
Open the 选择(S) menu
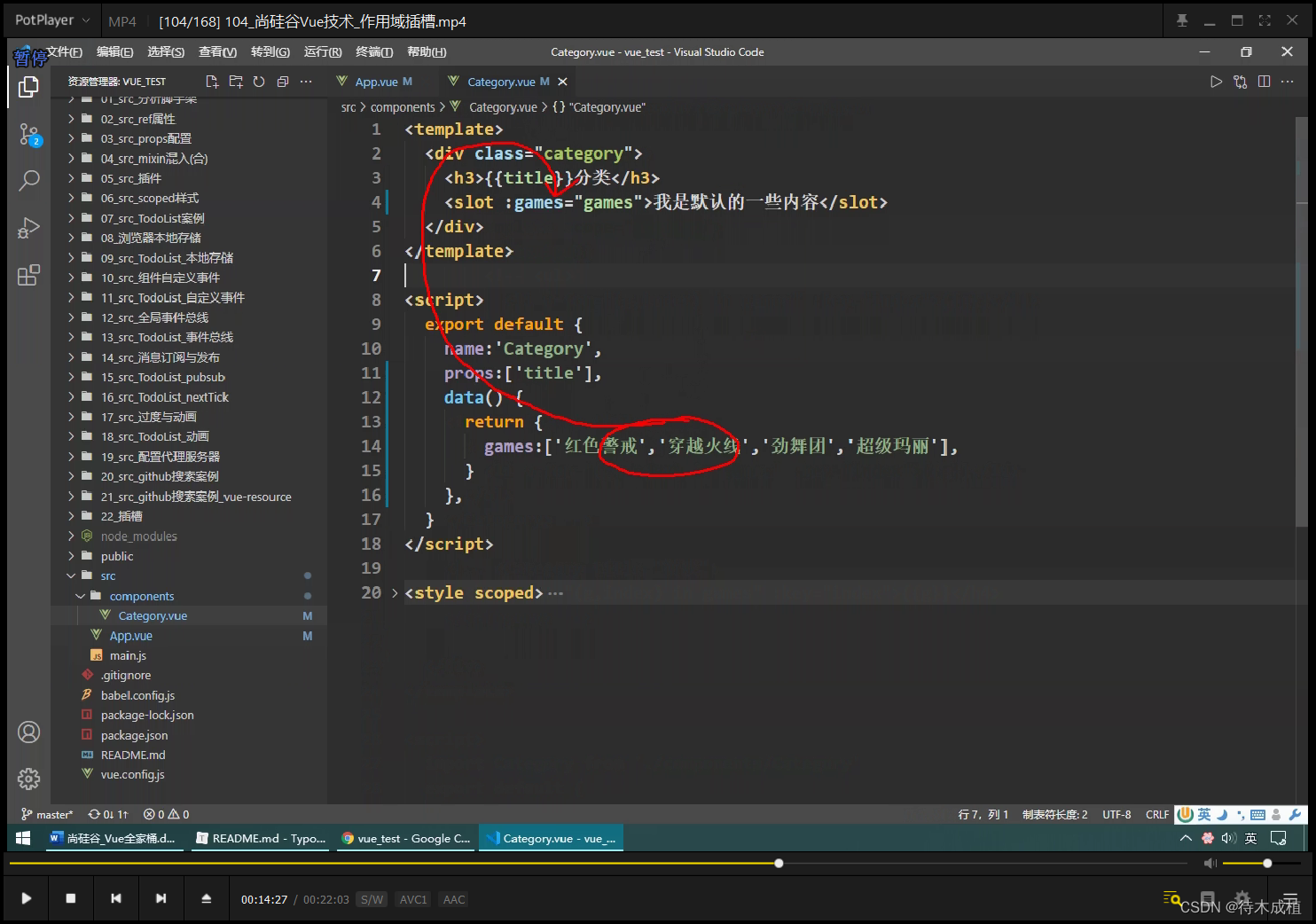(166, 52)
